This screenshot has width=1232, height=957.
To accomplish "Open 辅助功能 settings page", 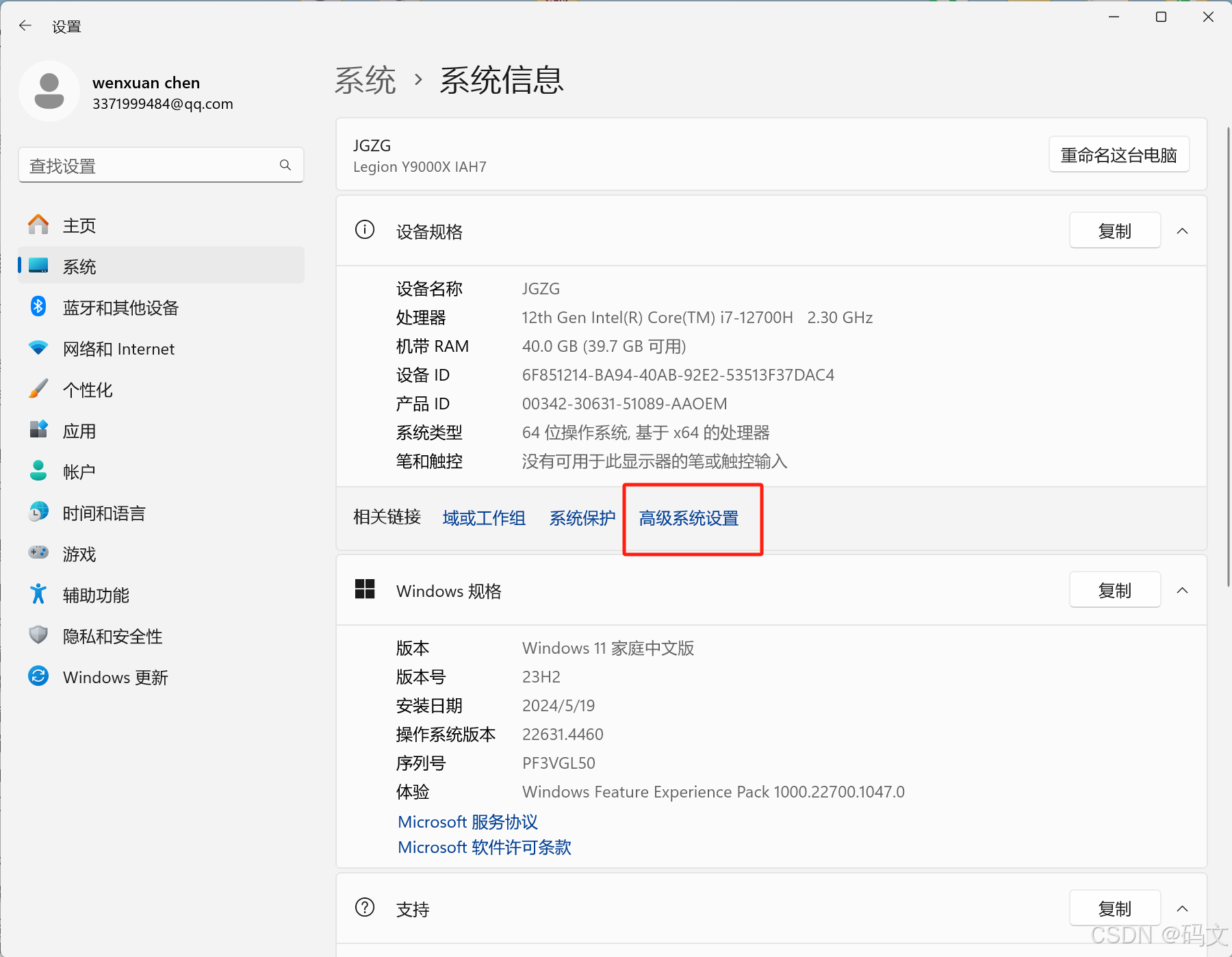I will 161,595.
